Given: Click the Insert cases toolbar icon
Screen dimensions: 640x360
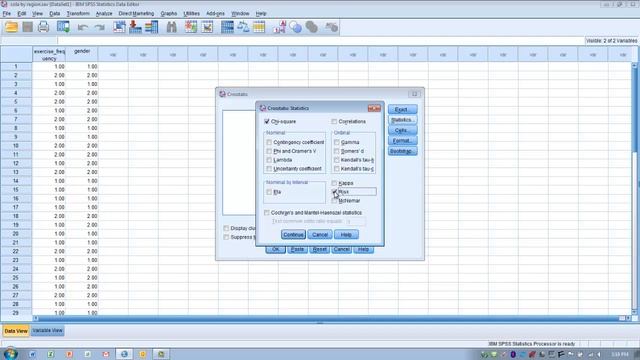Looking at the screenshot, I should point(191,27).
